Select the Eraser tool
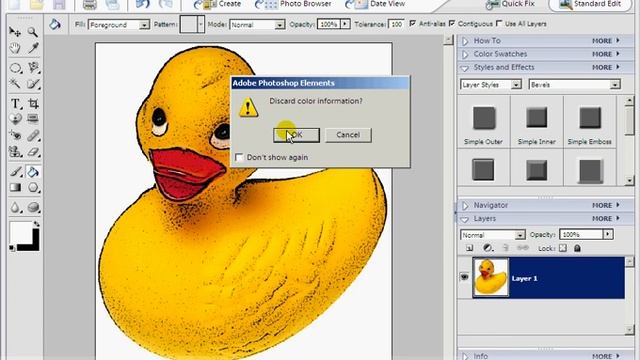The width and height of the screenshot is (640, 360). [33, 152]
